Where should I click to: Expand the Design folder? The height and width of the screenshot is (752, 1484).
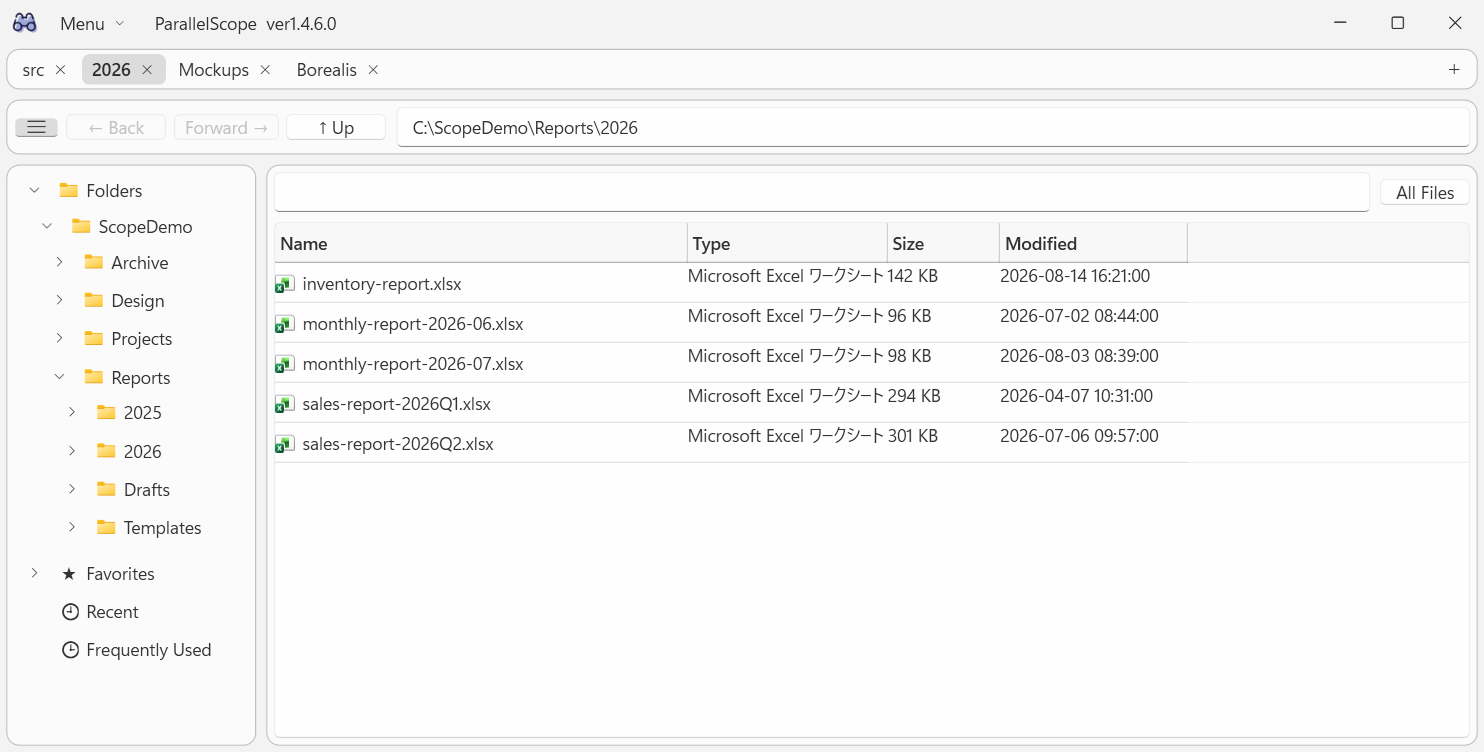pyautogui.click(x=60, y=300)
